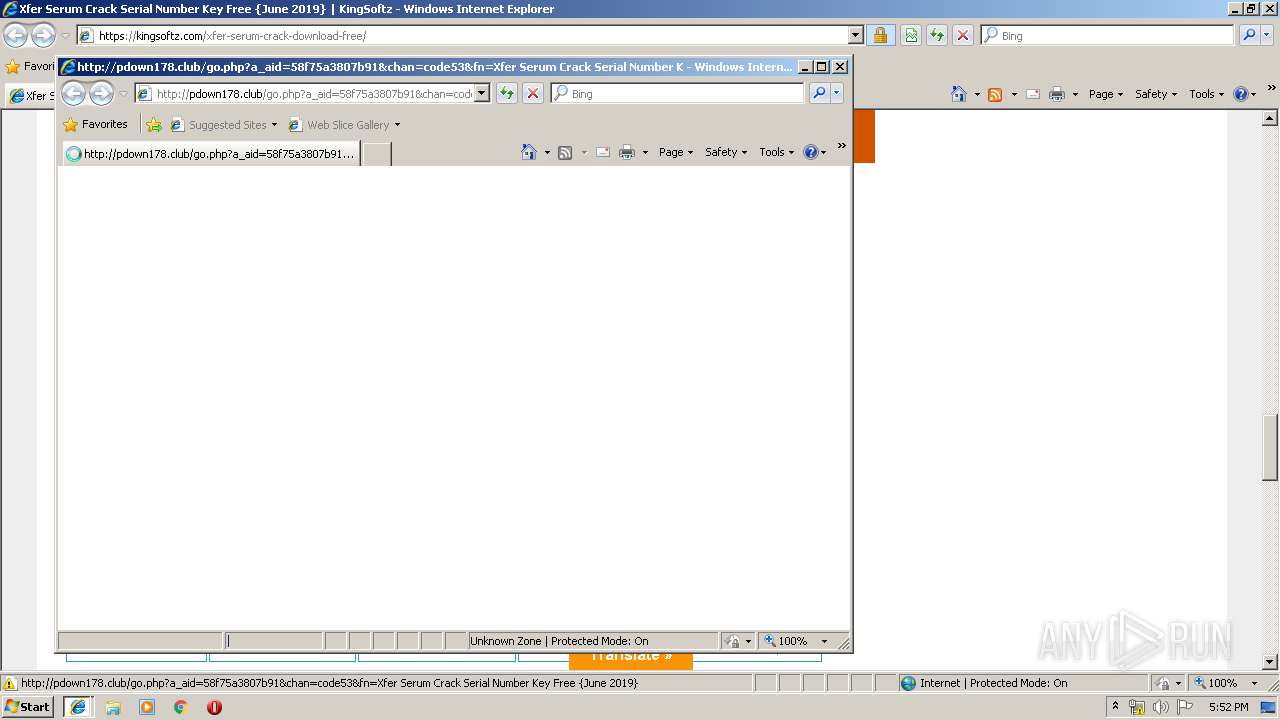Expand popup Home dropdown arrow
Viewport: 1280px width, 720px height.
tap(547, 152)
